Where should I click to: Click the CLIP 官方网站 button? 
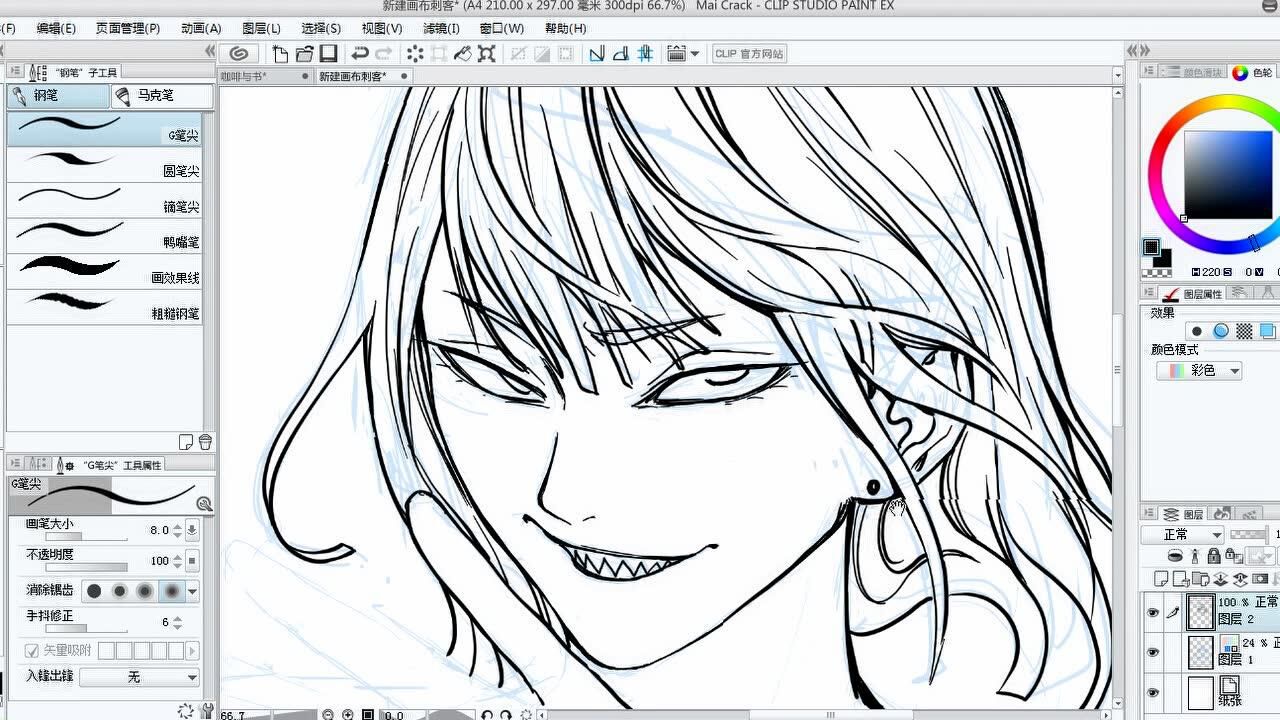[x=749, y=54]
